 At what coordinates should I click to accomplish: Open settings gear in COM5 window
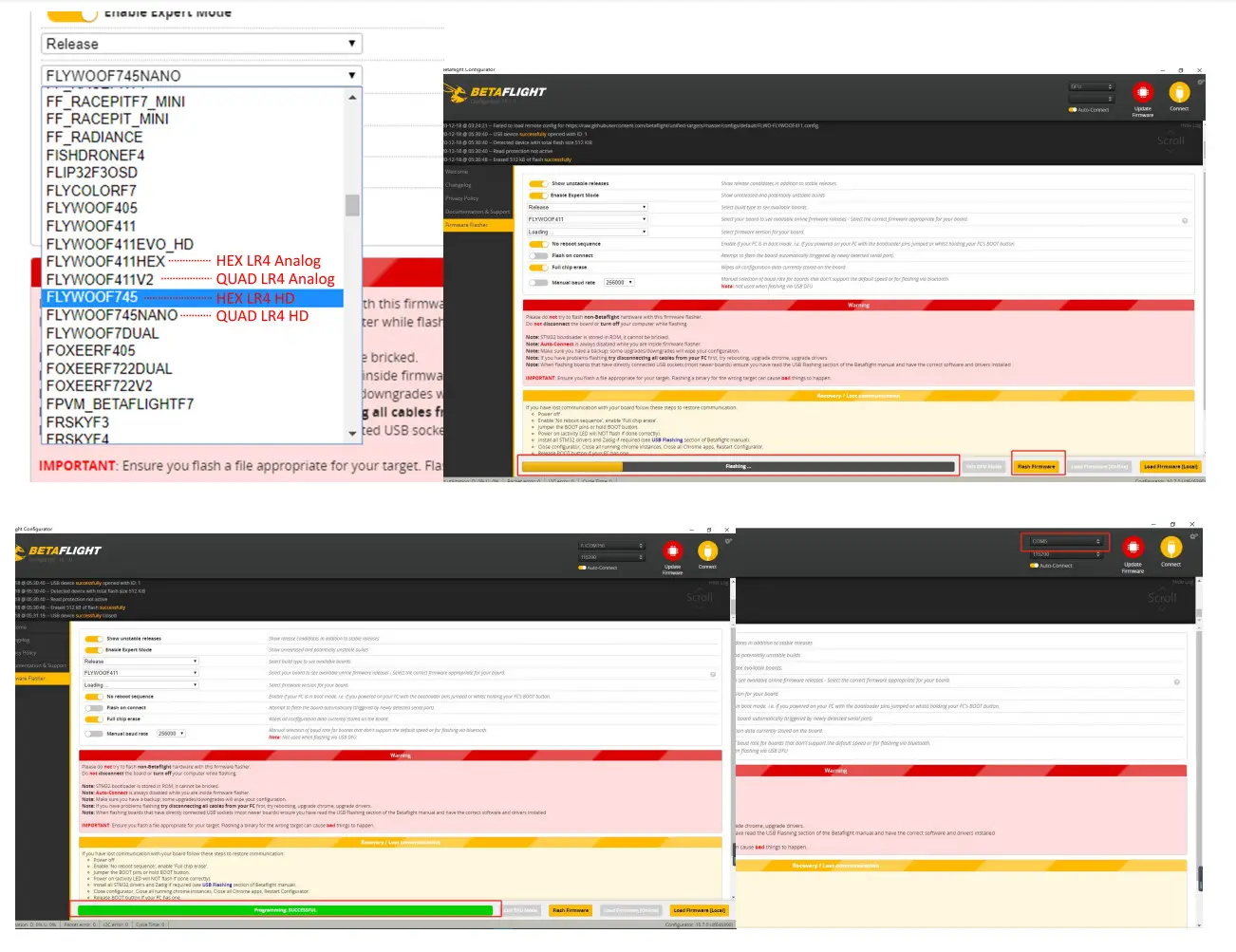1194,536
